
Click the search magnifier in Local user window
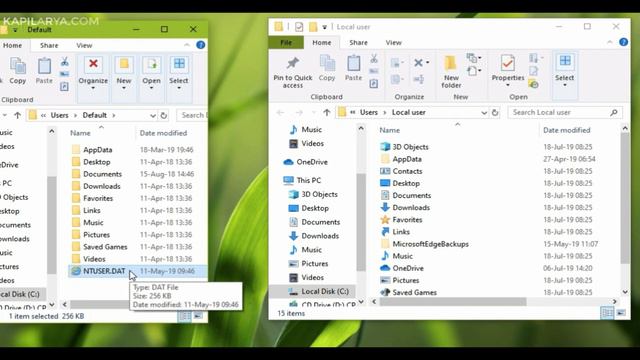click(614, 112)
